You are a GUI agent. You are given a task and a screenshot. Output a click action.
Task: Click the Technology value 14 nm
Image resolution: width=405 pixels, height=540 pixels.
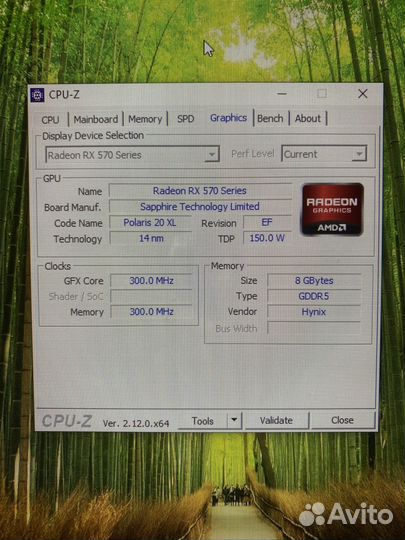[151, 238]
